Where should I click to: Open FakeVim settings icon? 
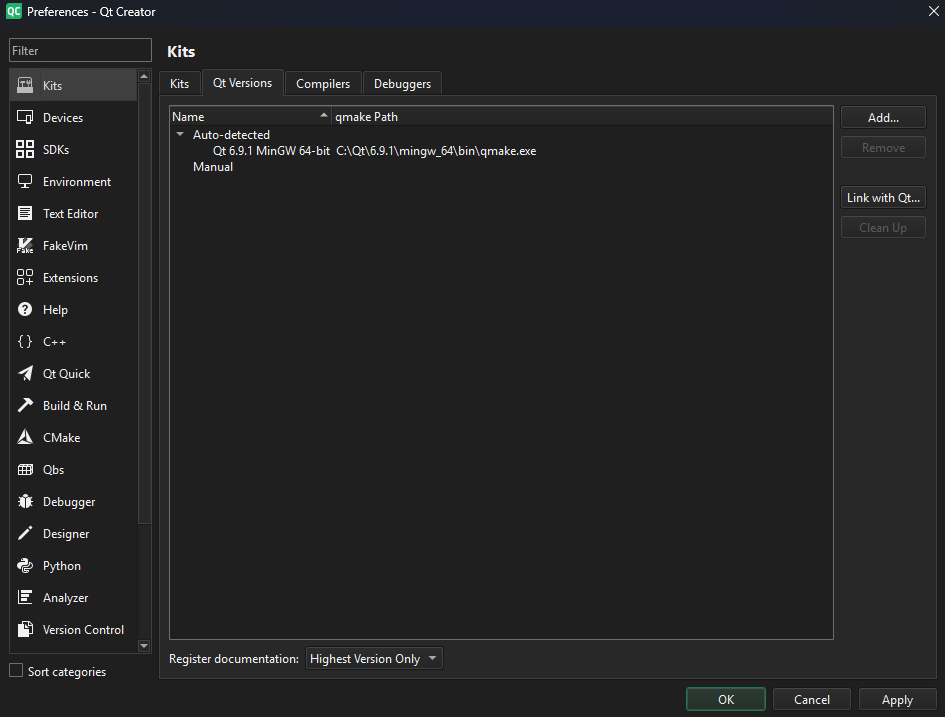point(25,246)
